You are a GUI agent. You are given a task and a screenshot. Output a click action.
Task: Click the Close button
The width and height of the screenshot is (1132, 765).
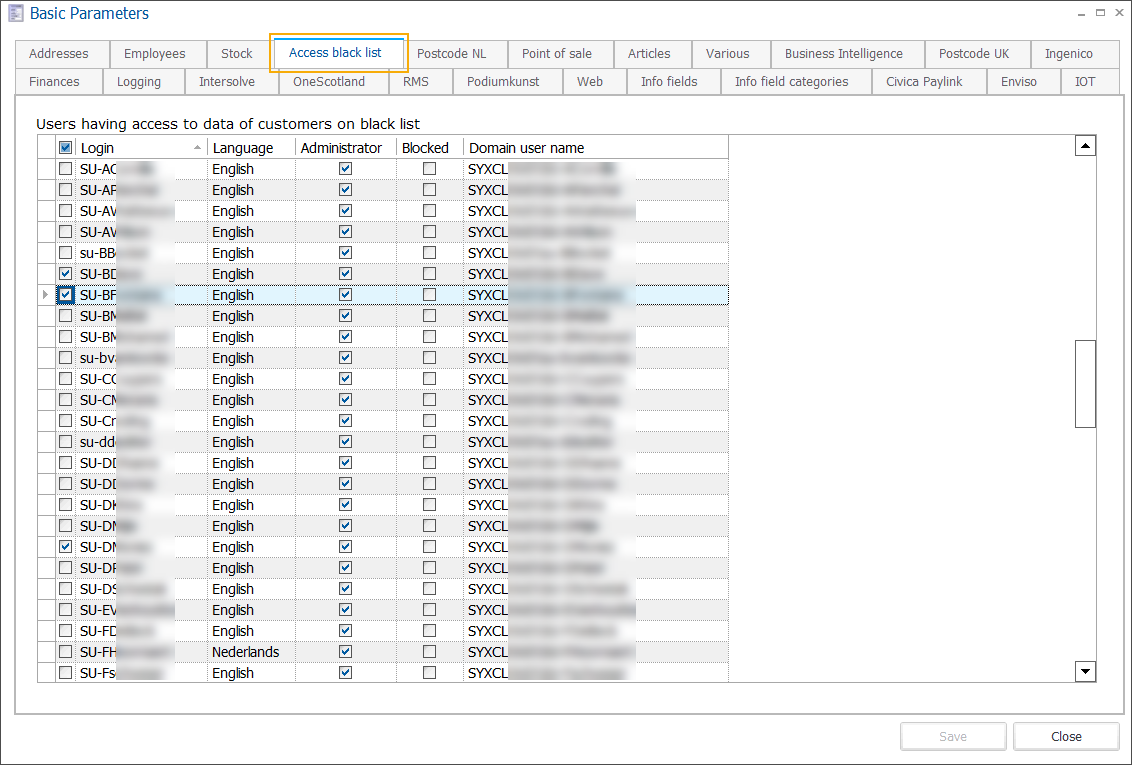coord(1065,735)
